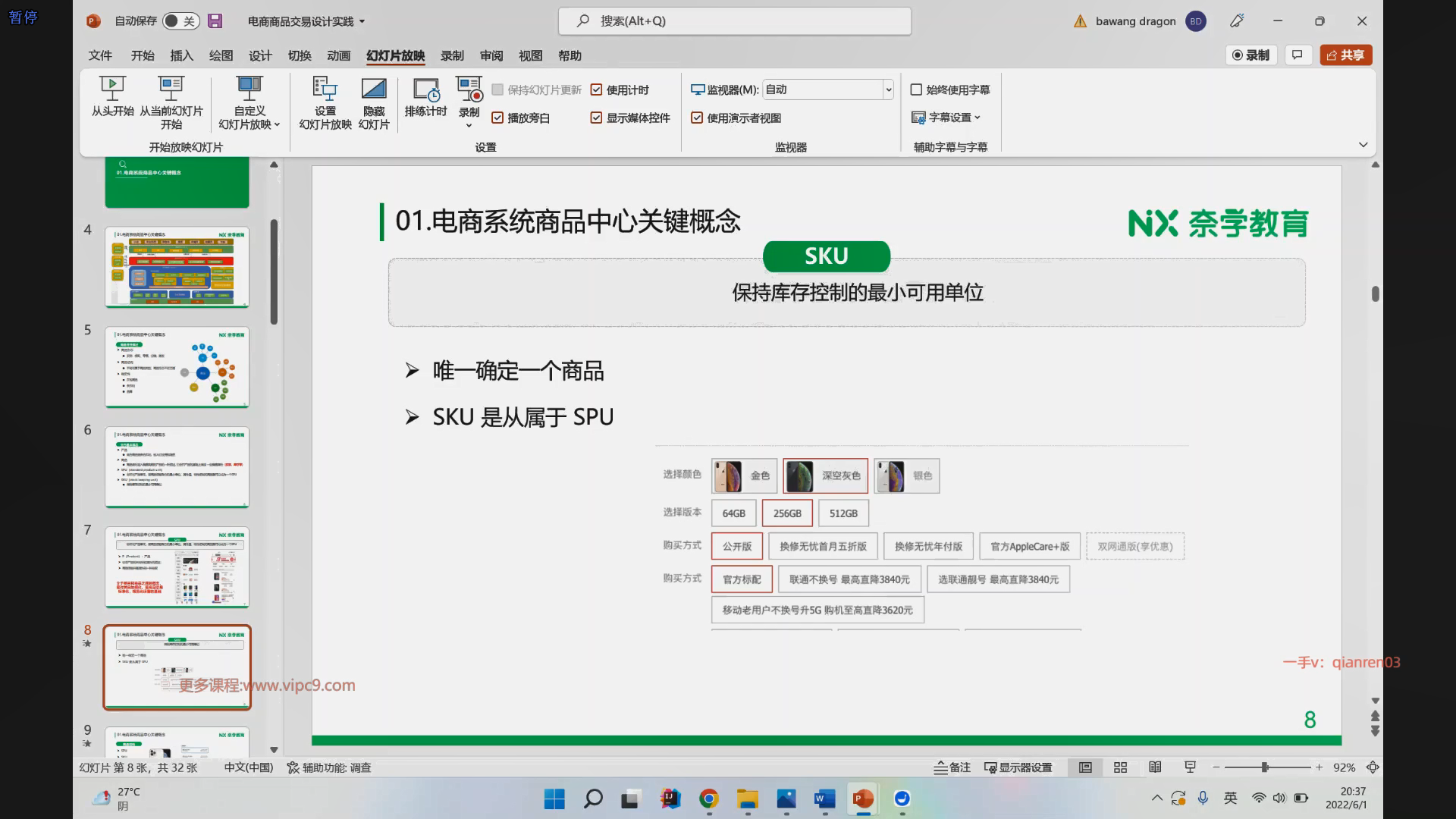Screen dimensions: 1456x819
Task: Start slideshow from beginning icon
Action: coord(112,89)
